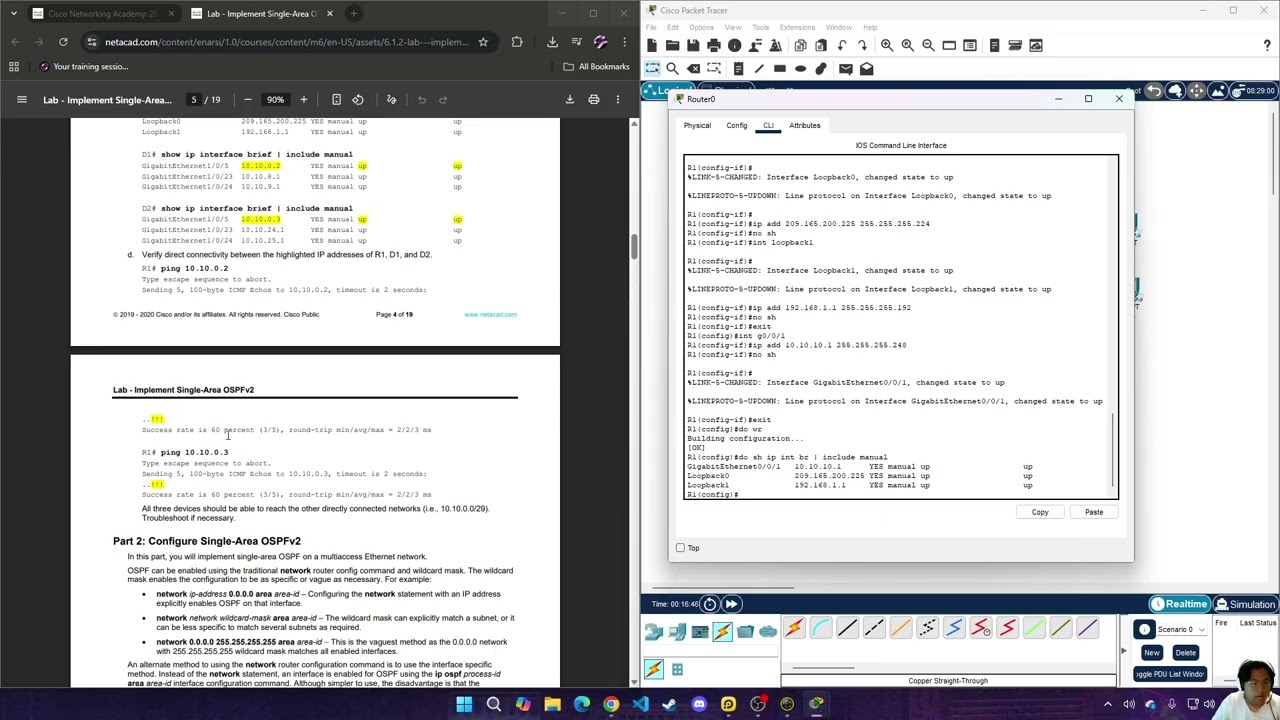Select the Delete tool in Packet Tracer
Screen dimensions: 1280x720
tap(693, 69)
